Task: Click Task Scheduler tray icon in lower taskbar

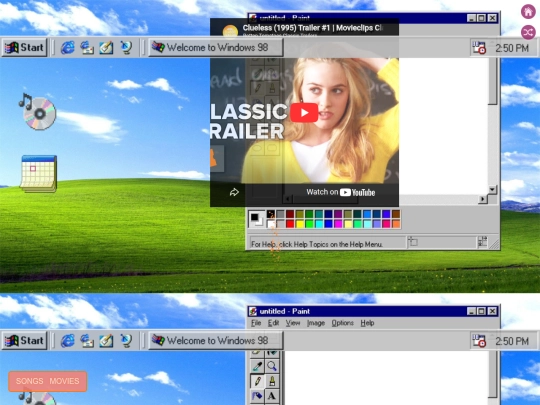Action: (x=479, y=341)
